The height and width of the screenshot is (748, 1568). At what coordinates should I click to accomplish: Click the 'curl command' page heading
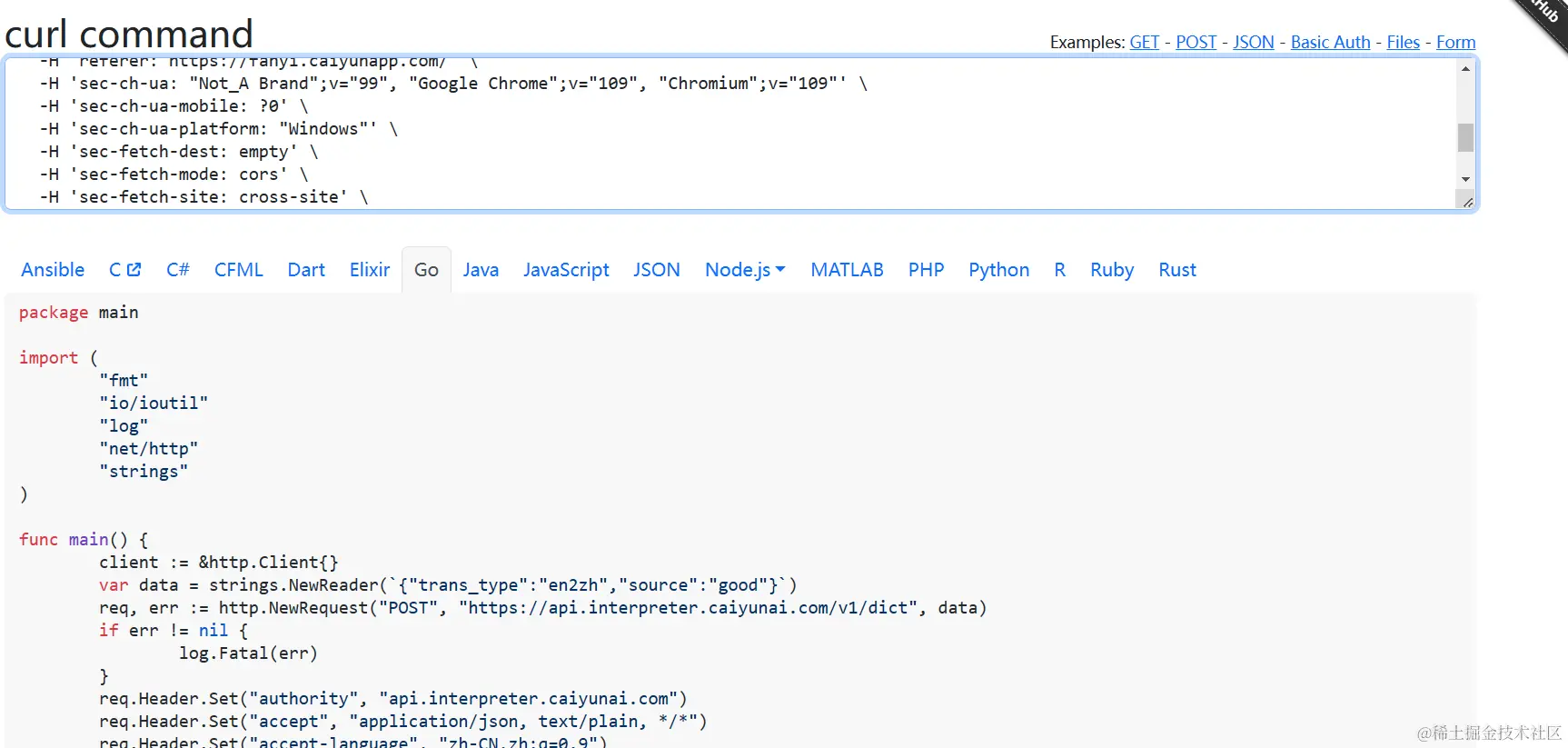129,34
